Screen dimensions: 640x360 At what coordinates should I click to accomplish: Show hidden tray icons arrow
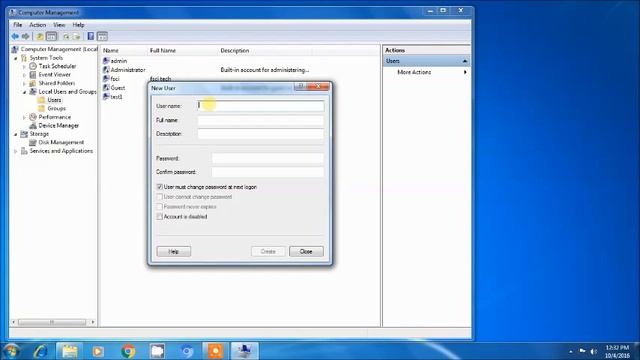tap(571, 351)
